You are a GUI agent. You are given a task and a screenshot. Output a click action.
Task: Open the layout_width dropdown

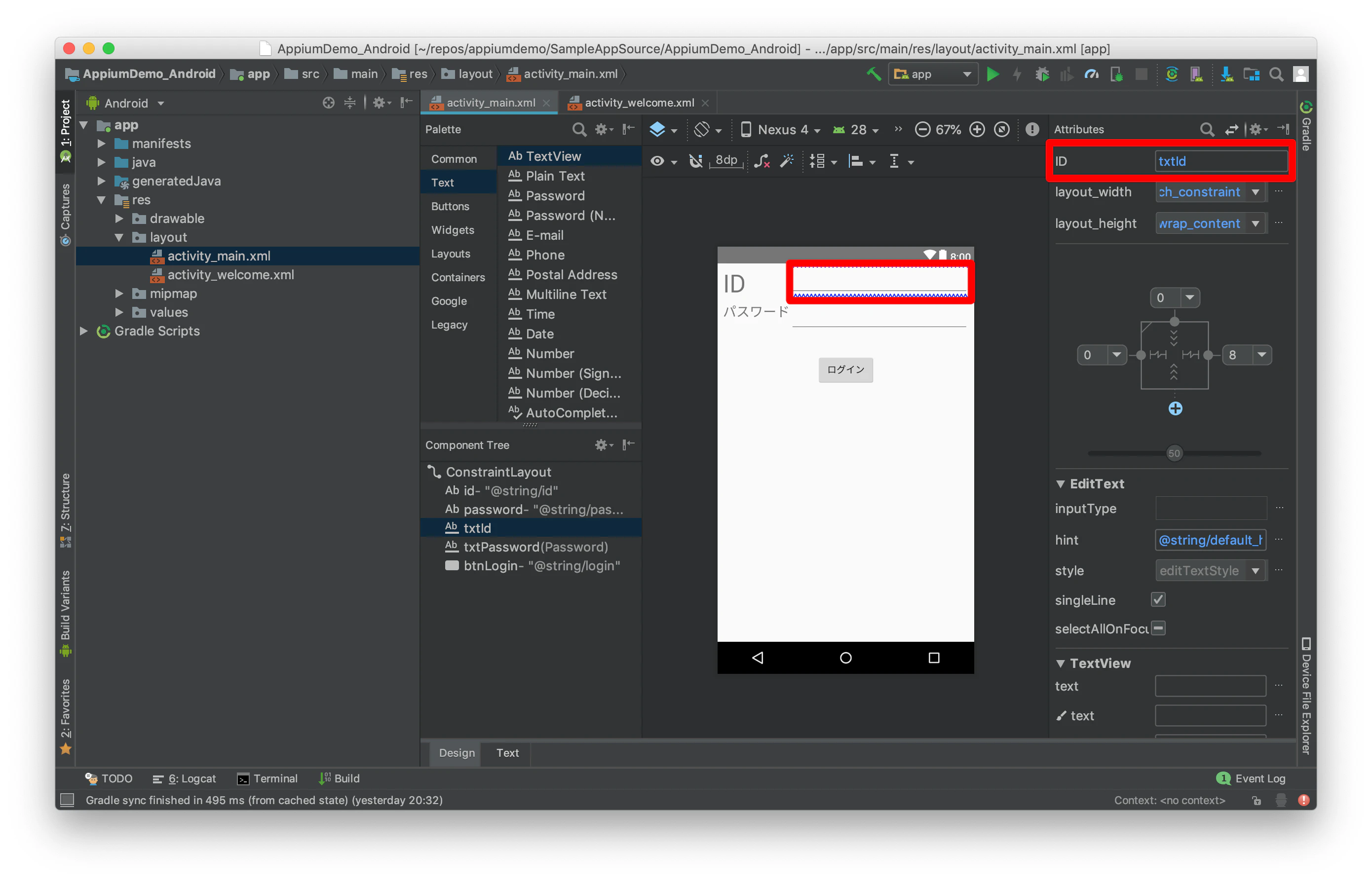[x=1256, y=192]
